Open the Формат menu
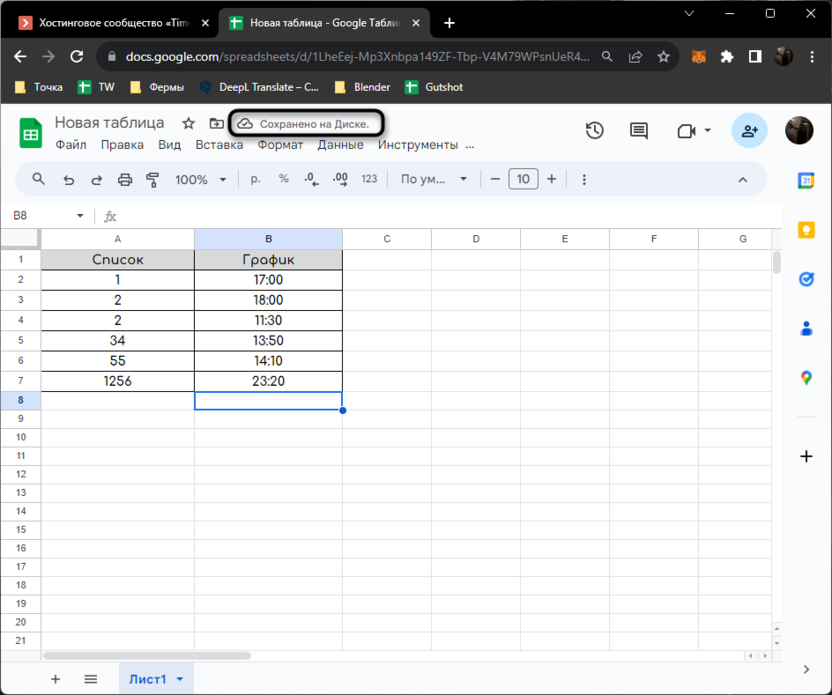The width and height of the screenshot is (832, 695). (280, 145)
